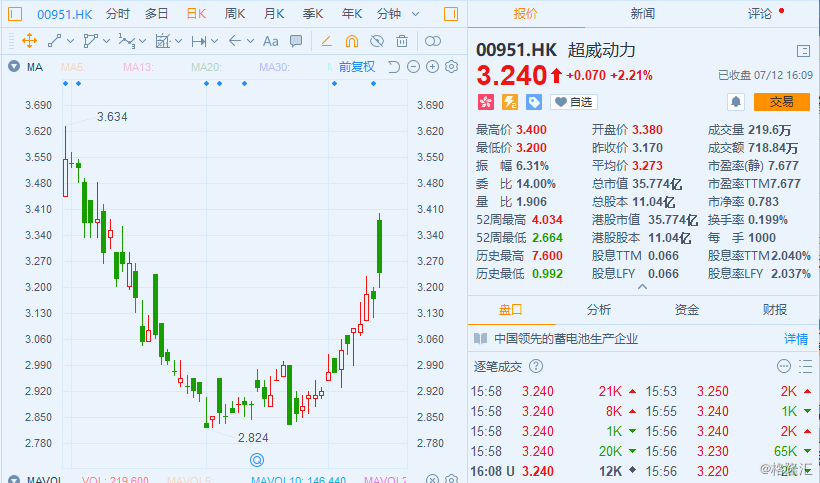Switch to 多日 chart tab
This screenshot has width=820, height=483.
(156, 14)
